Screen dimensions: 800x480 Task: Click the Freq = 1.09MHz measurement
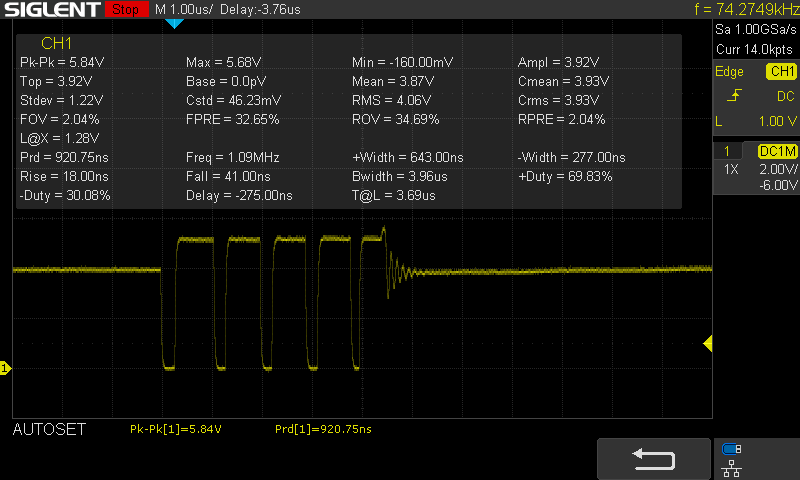[233, 158]
